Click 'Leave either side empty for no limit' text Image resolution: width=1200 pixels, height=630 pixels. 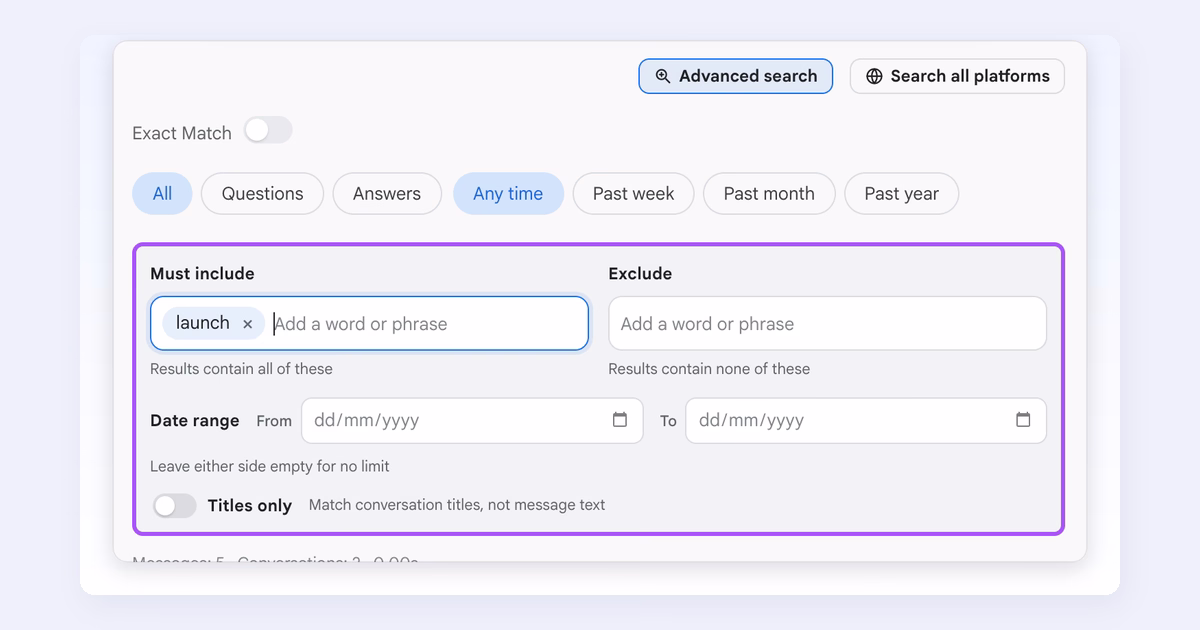[270, 466]
